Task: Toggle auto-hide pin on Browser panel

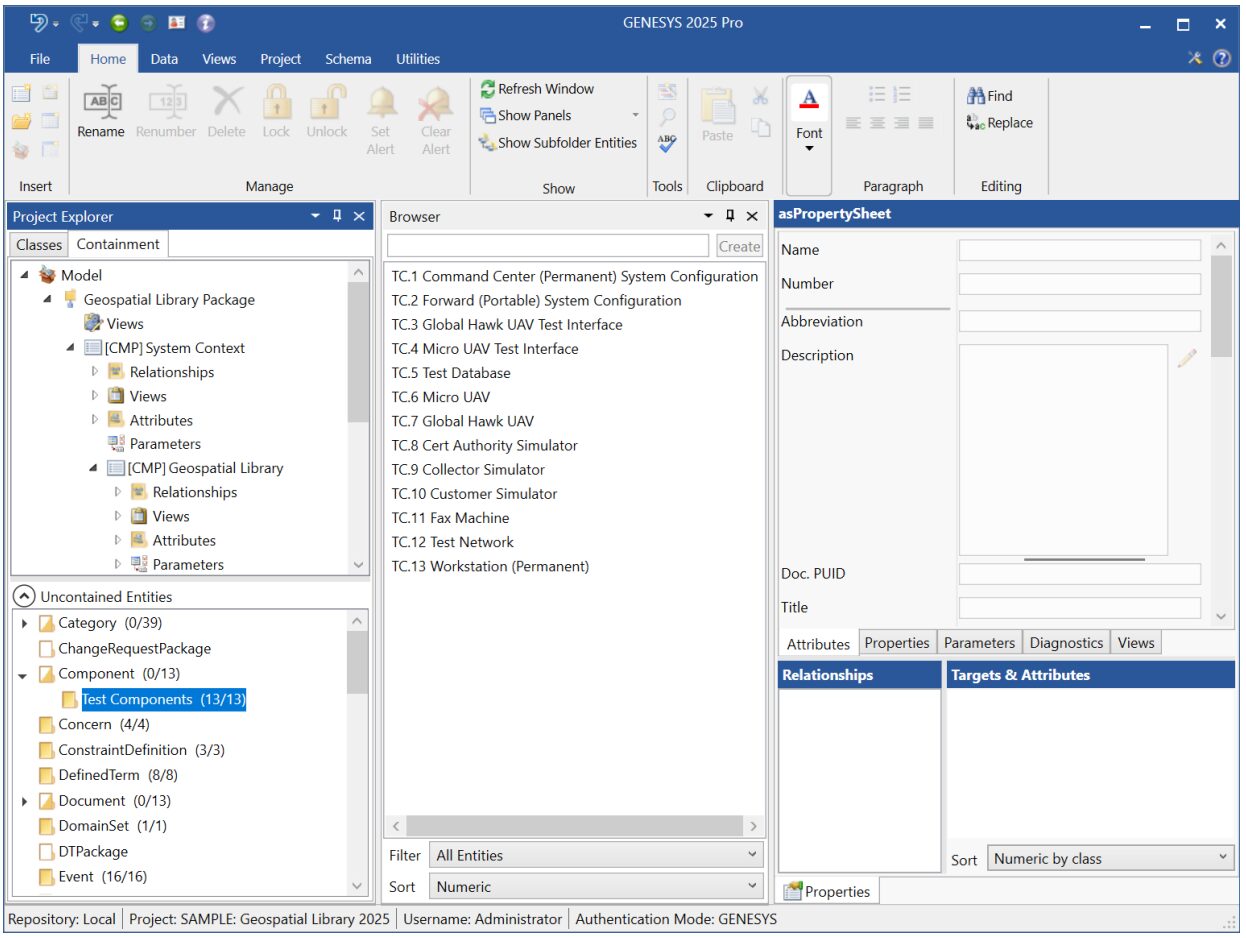Action: click(x=731, y=216)
